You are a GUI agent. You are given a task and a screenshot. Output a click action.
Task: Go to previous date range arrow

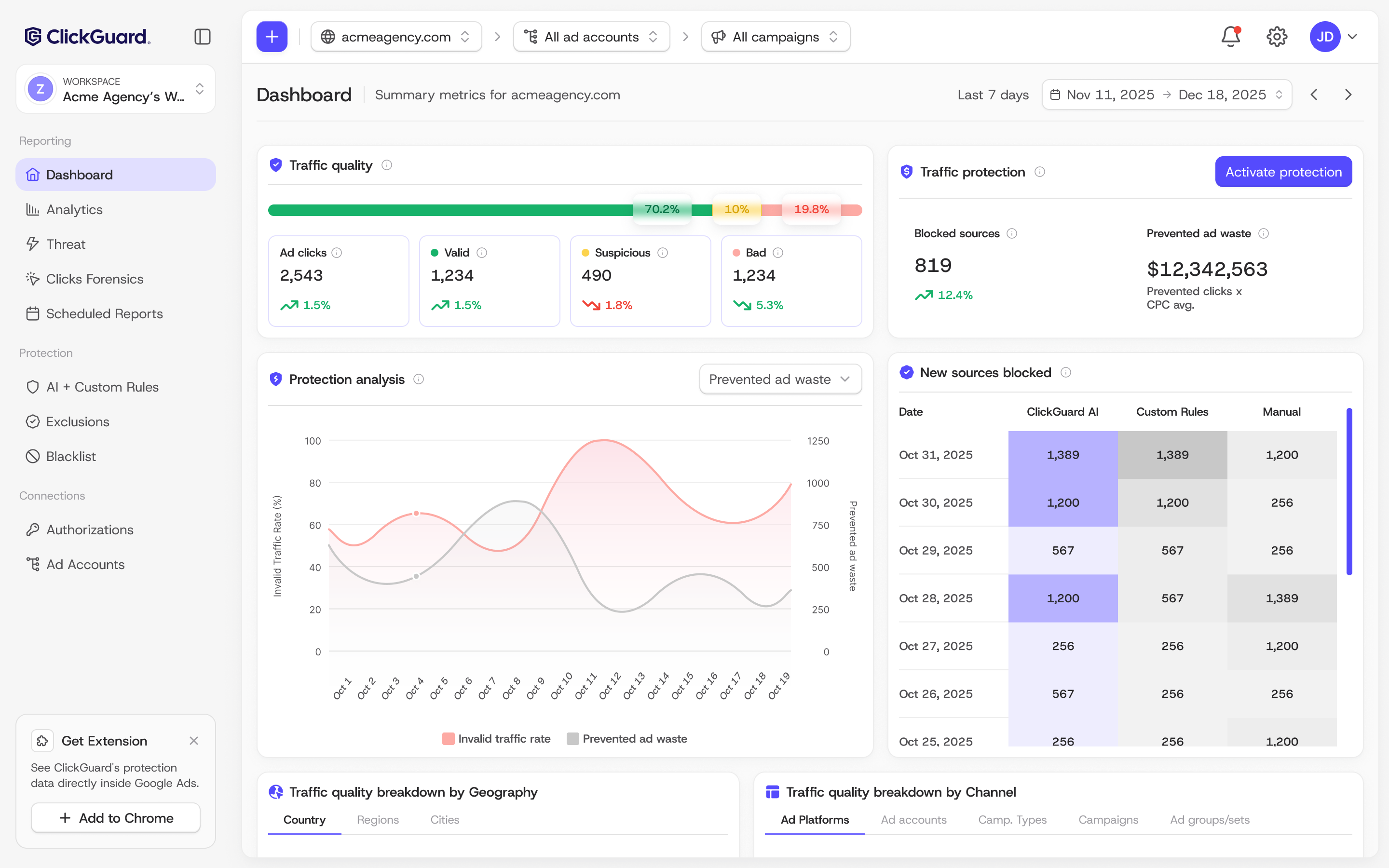click(1314, 95)
